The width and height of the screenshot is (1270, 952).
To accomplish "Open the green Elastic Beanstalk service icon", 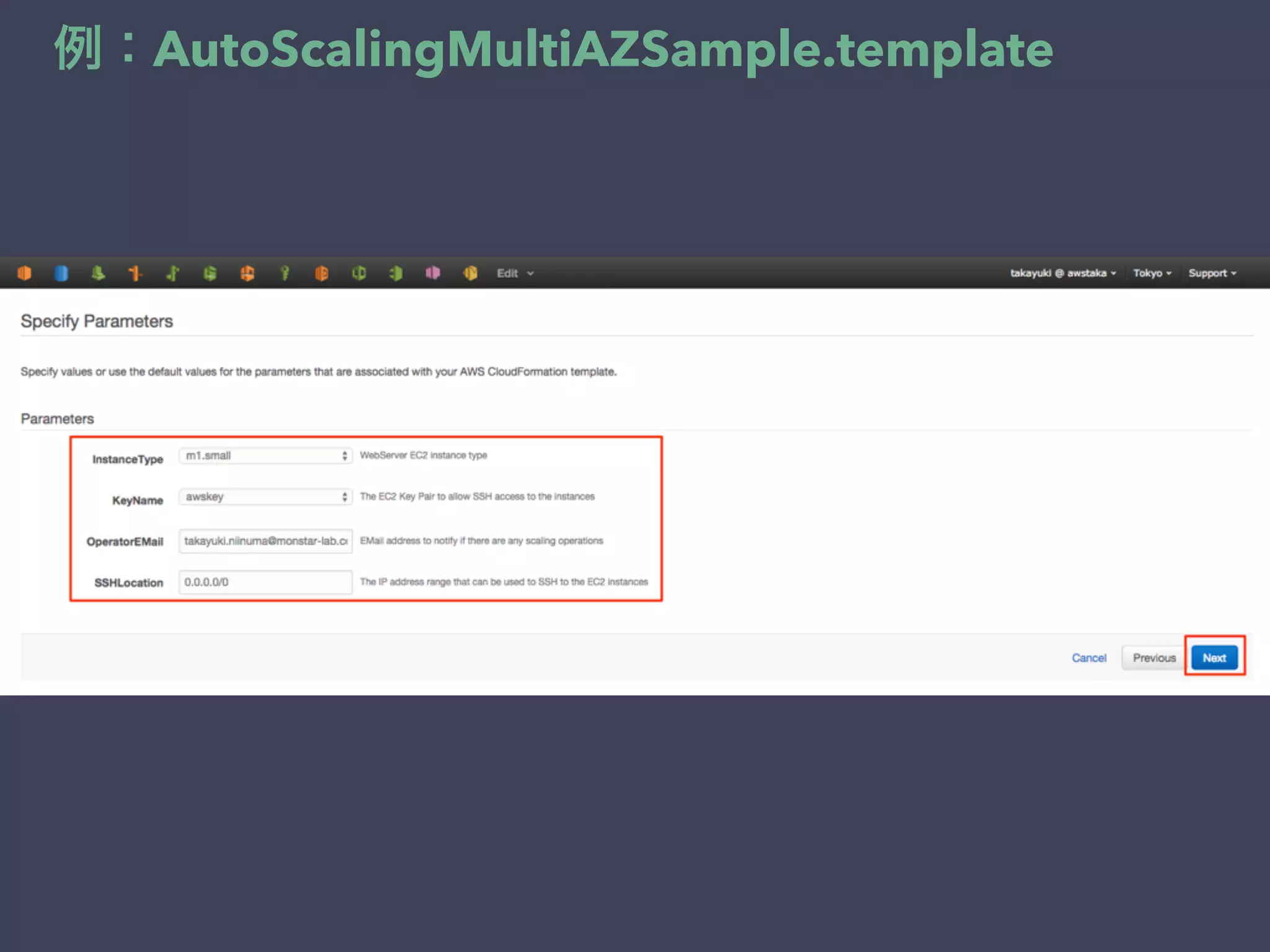I will click(98, 273).
